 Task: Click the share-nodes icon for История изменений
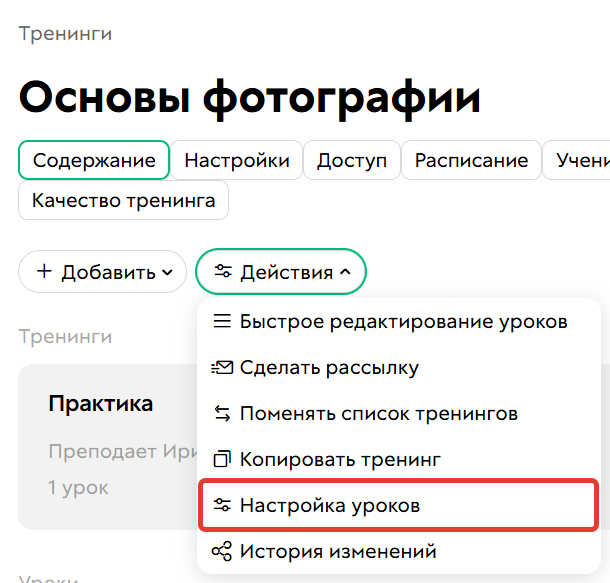tap(222, 551)
